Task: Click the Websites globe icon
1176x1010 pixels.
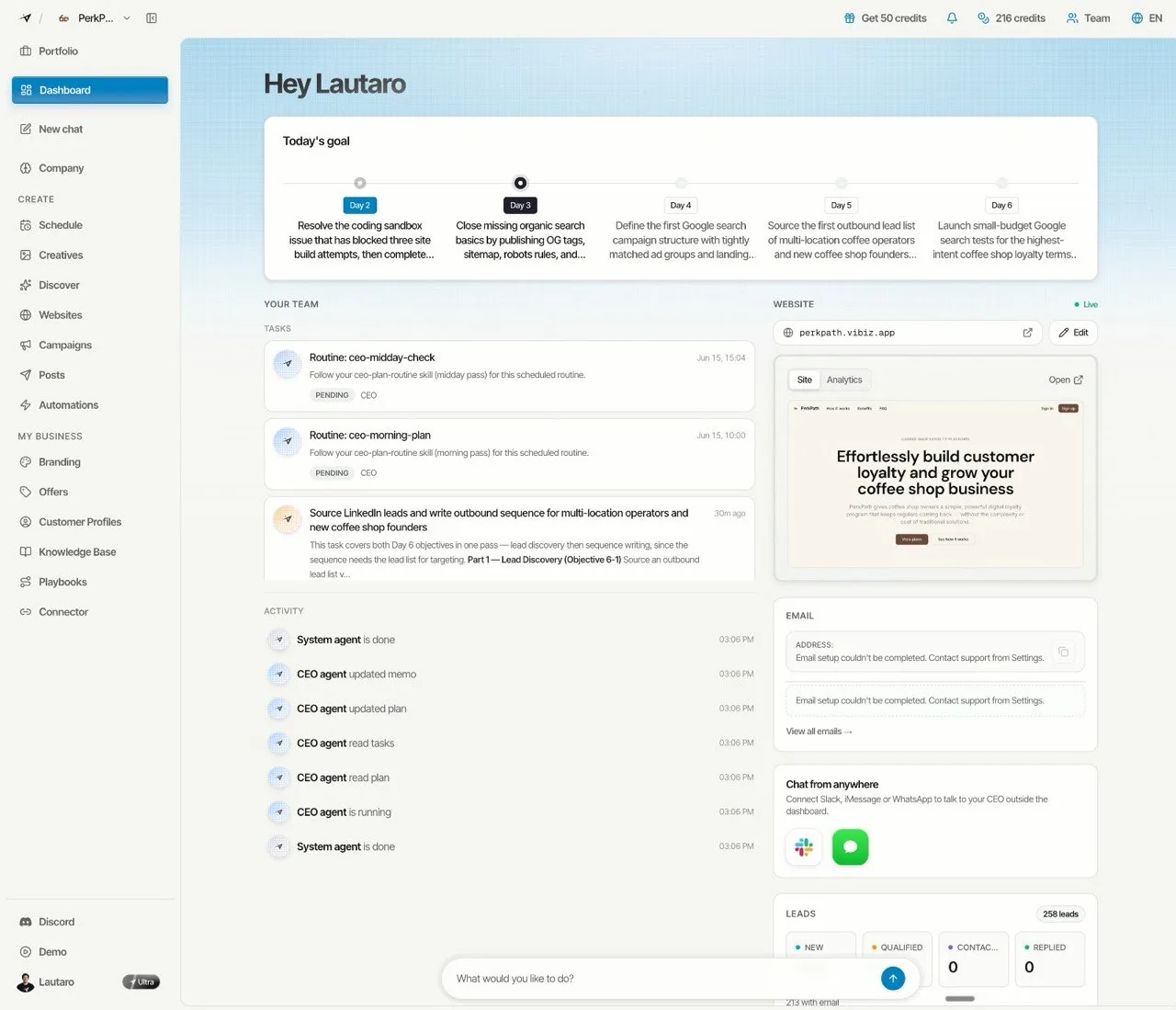Action: [x=26, y=315]
